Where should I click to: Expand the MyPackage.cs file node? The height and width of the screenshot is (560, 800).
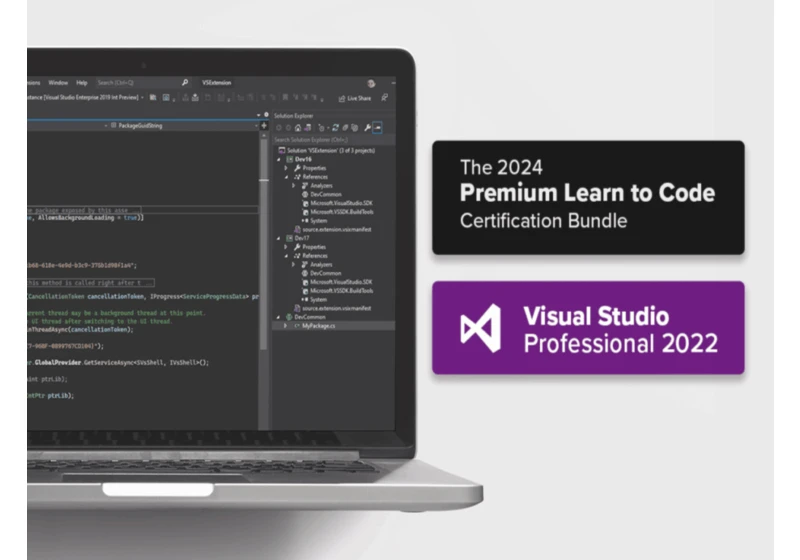pos(286,326)
